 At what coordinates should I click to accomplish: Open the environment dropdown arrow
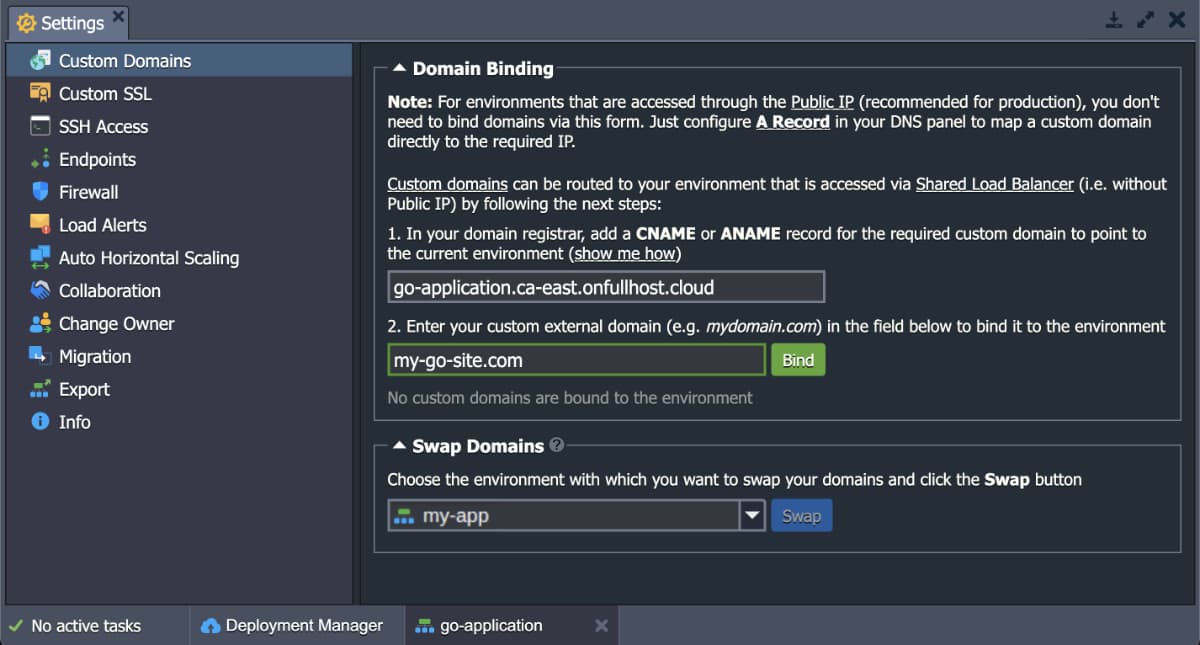tap(752, 516)
